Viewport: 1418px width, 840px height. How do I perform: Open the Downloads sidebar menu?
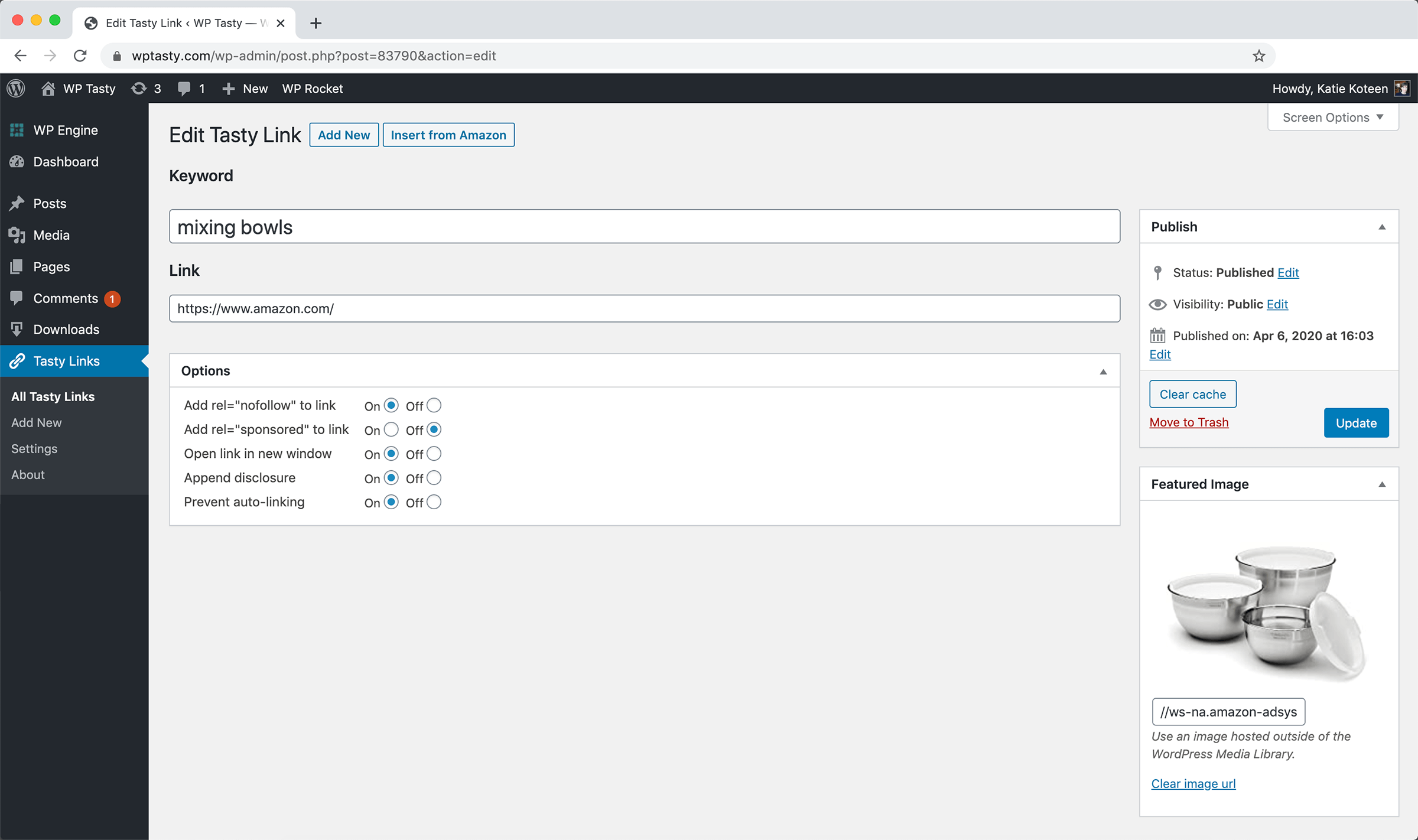tap(66, 330)
